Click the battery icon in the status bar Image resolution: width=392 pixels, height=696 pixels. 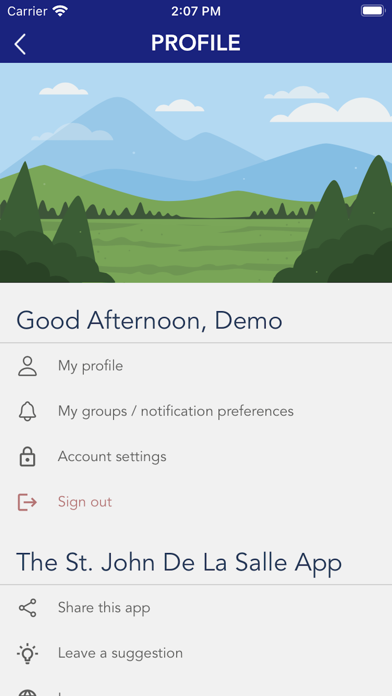(x=373, y=11)
